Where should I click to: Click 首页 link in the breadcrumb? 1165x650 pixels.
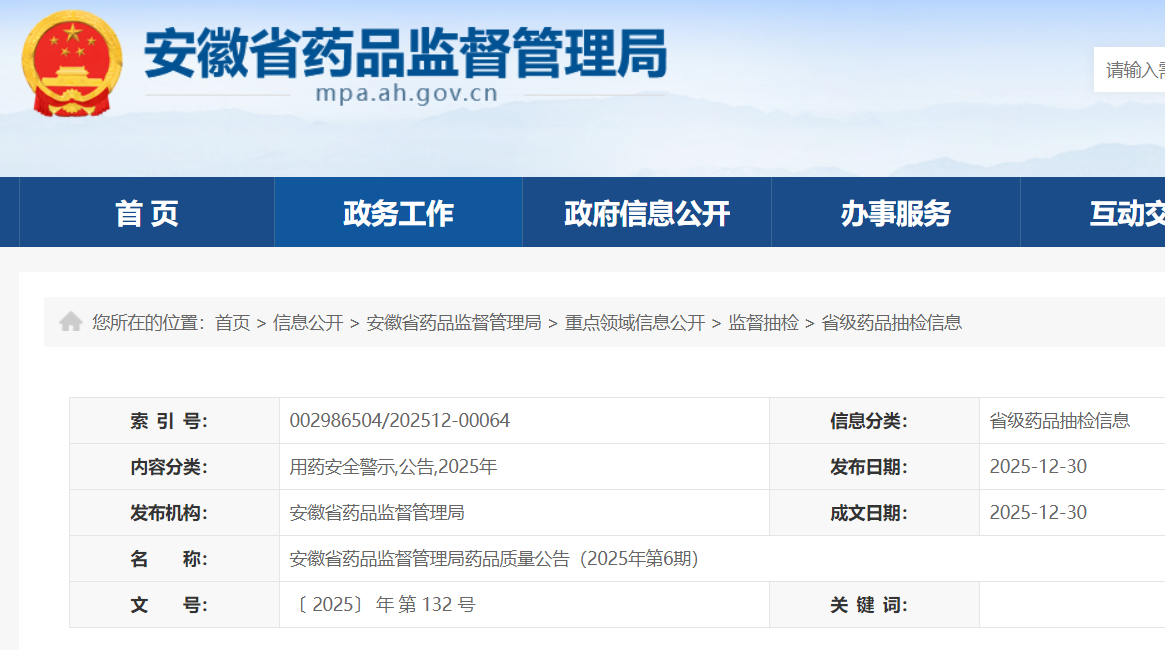pos(232,323)
